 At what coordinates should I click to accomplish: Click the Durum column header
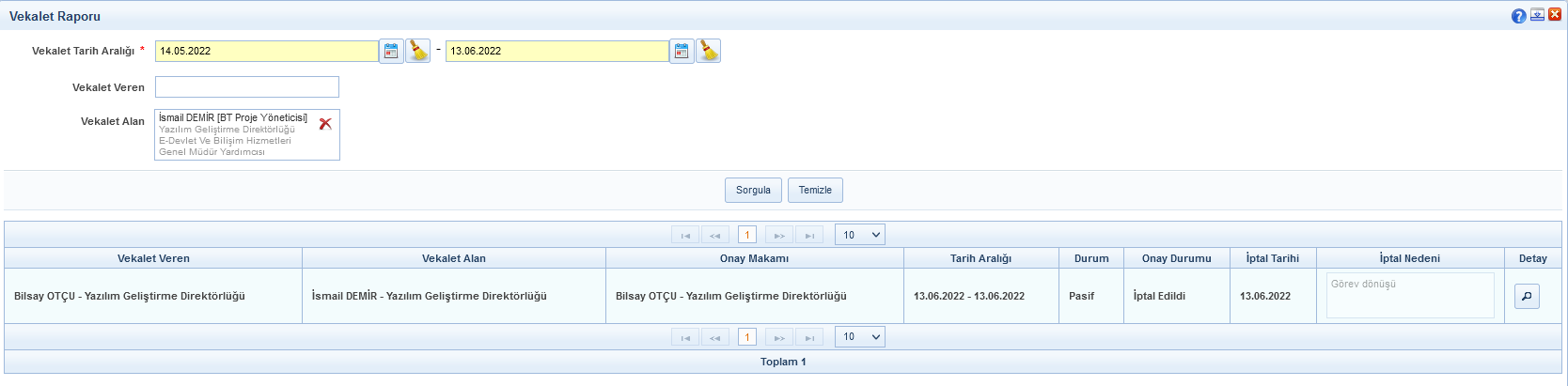coord(1091,258)
